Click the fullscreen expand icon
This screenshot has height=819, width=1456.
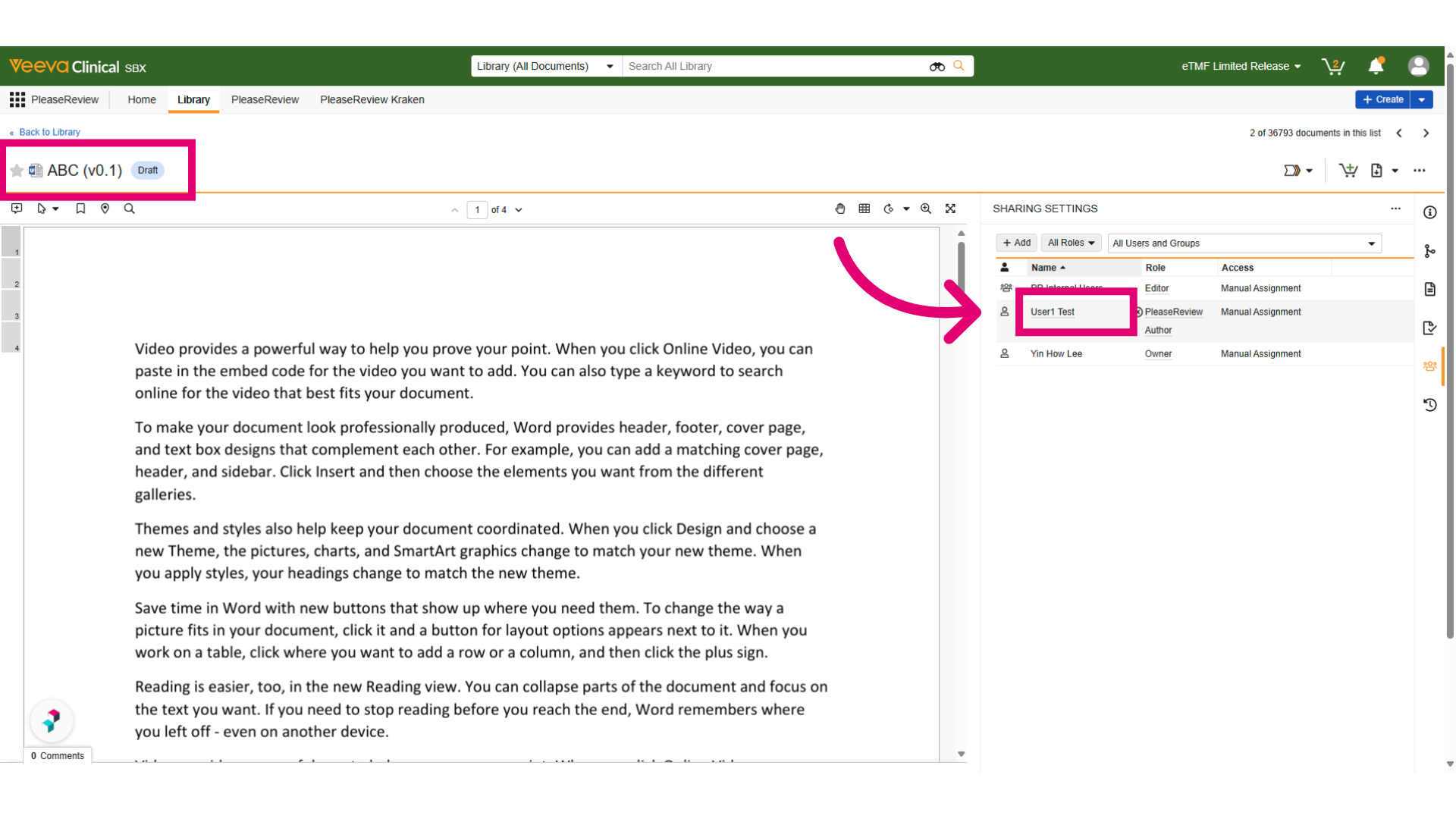tap(950, 209)
